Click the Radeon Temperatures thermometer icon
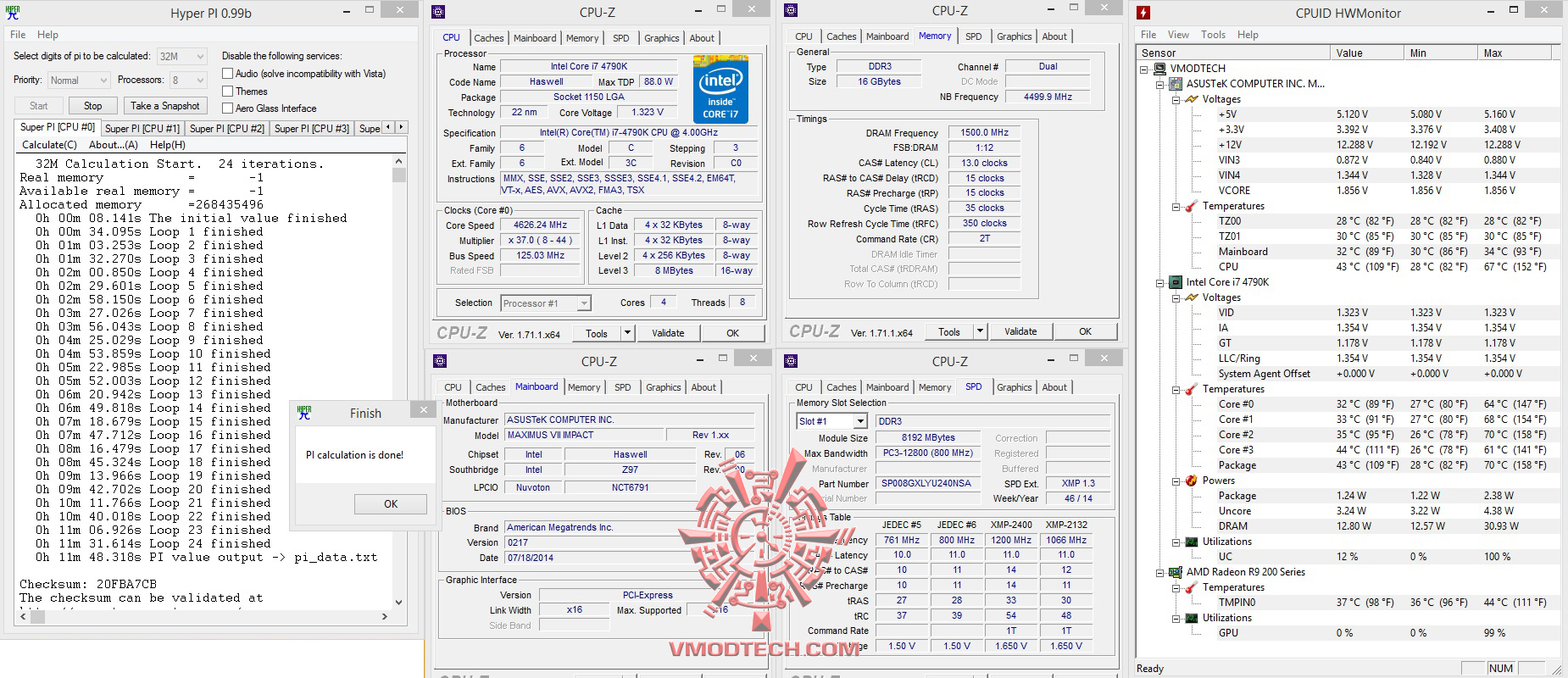 tap(1192, 587)
